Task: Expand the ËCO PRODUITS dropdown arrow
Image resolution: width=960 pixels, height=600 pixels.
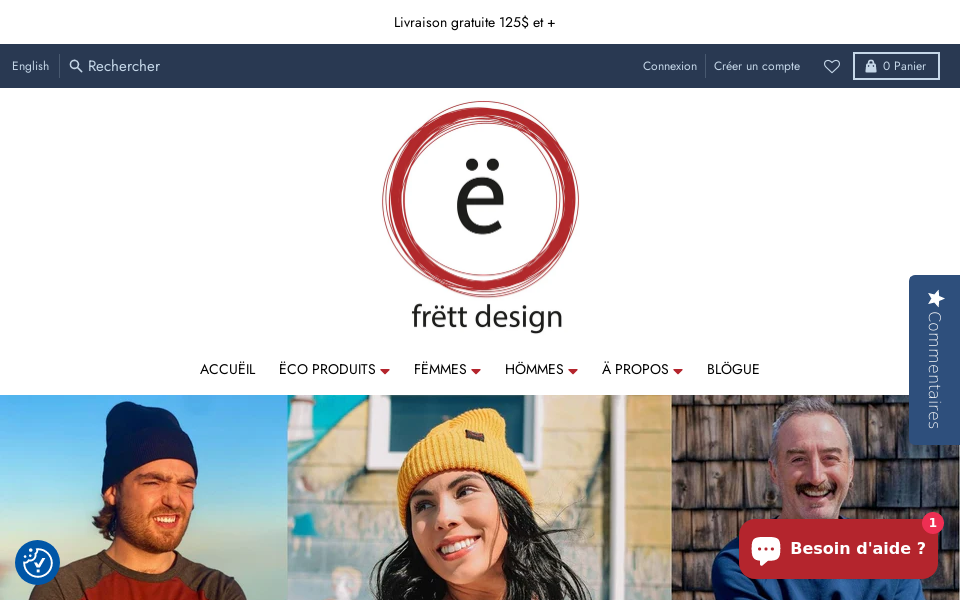Action: 385,371
